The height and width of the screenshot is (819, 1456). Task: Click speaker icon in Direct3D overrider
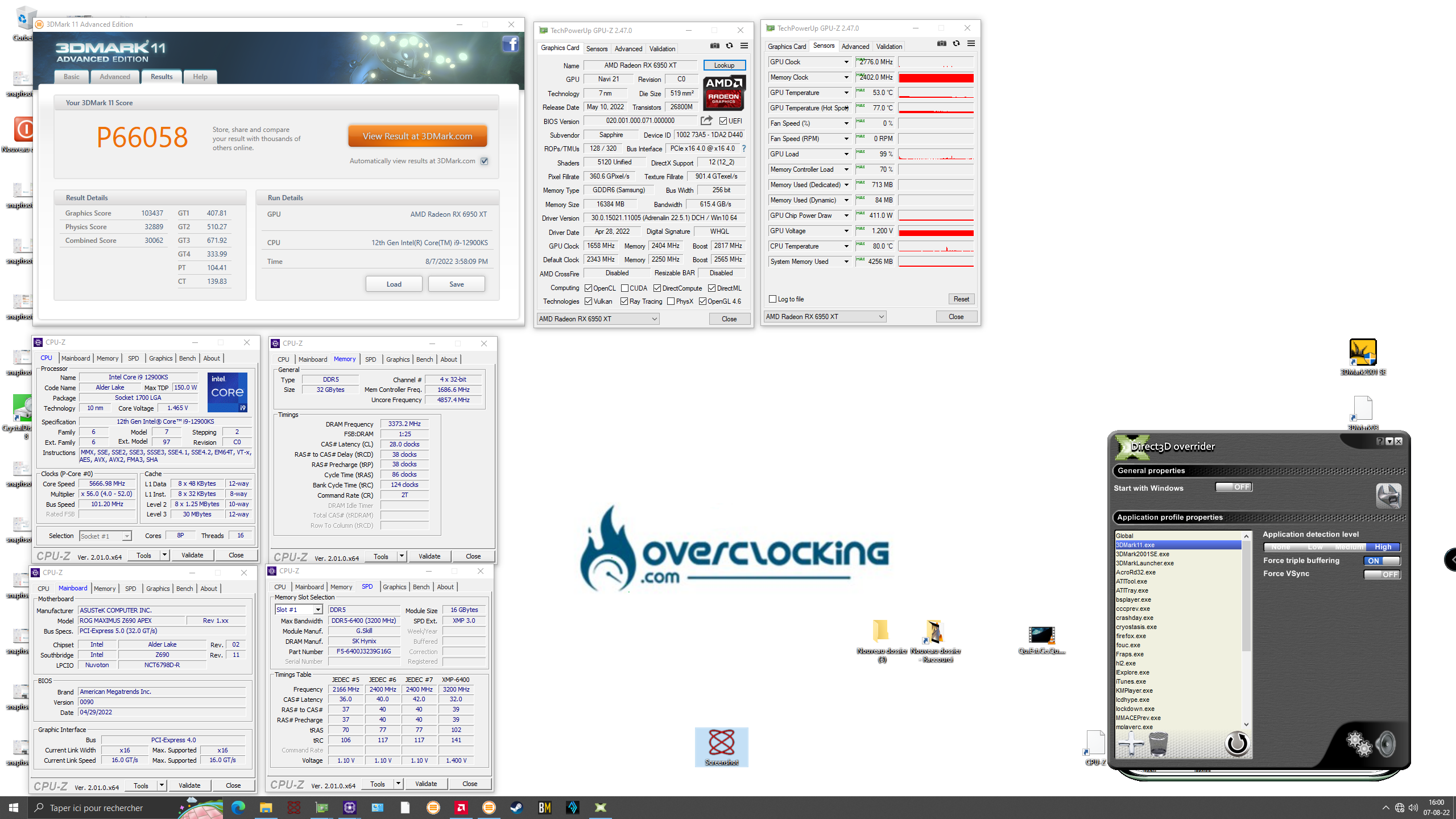coord(1386,743)
